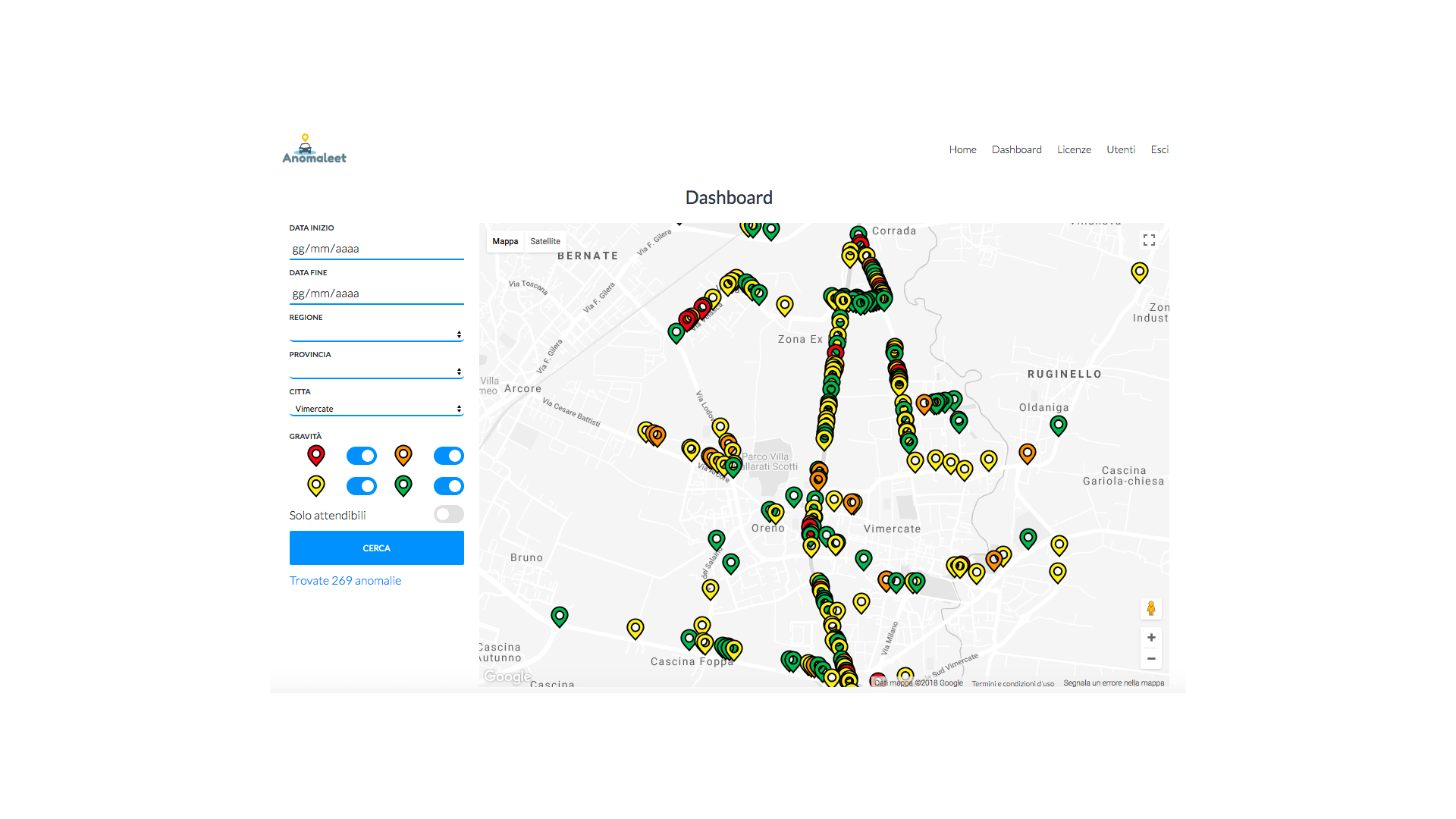Open Città dropdown showing Vimercate
The image size is (1456, 819).
(x=376, y=409)
